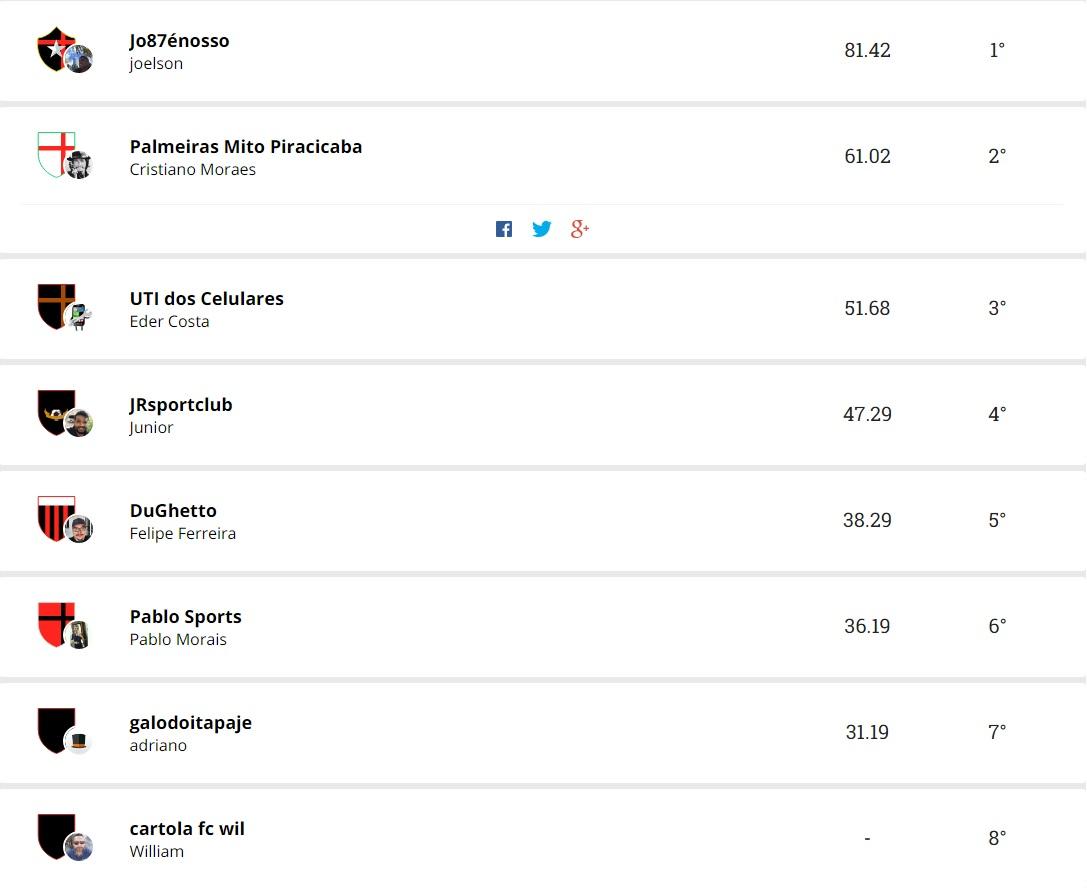Click the galodoitapaje top hat avatar

[x=78, y=741]
